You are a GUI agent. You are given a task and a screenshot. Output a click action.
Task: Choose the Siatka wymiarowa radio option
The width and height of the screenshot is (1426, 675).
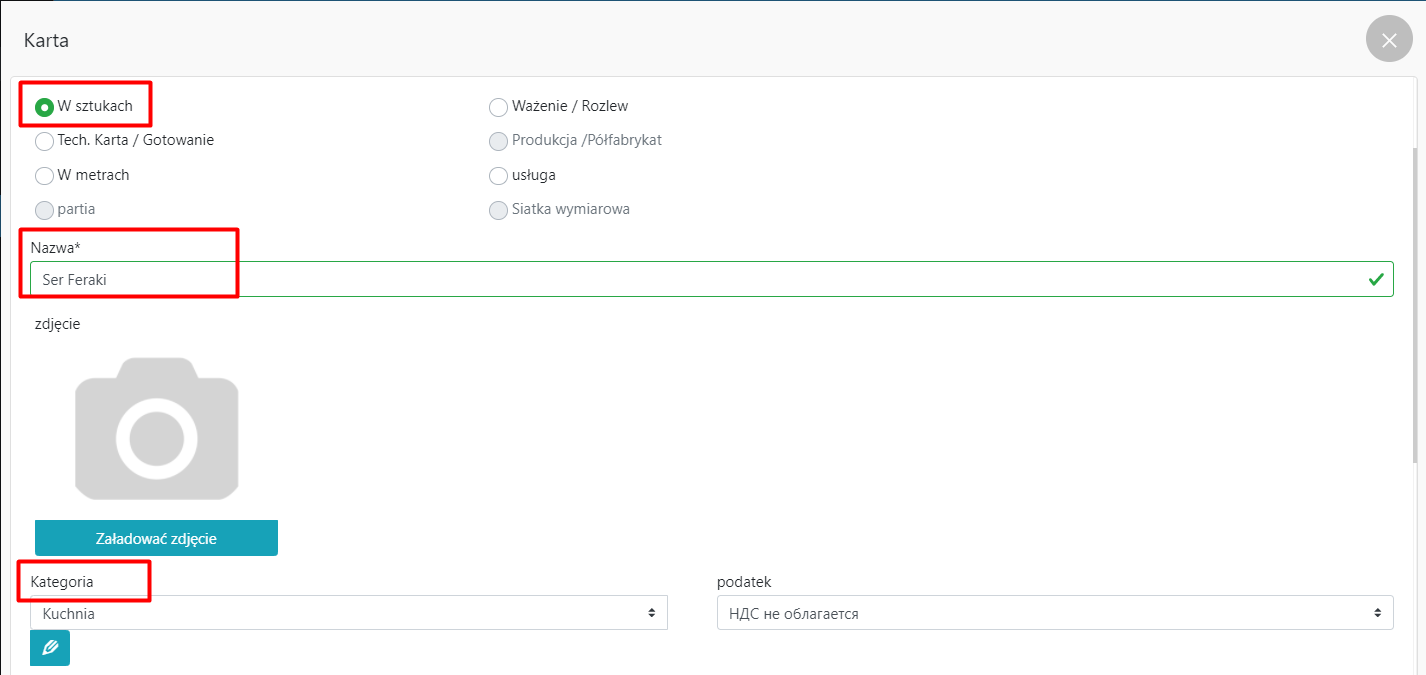coord(498,210)
